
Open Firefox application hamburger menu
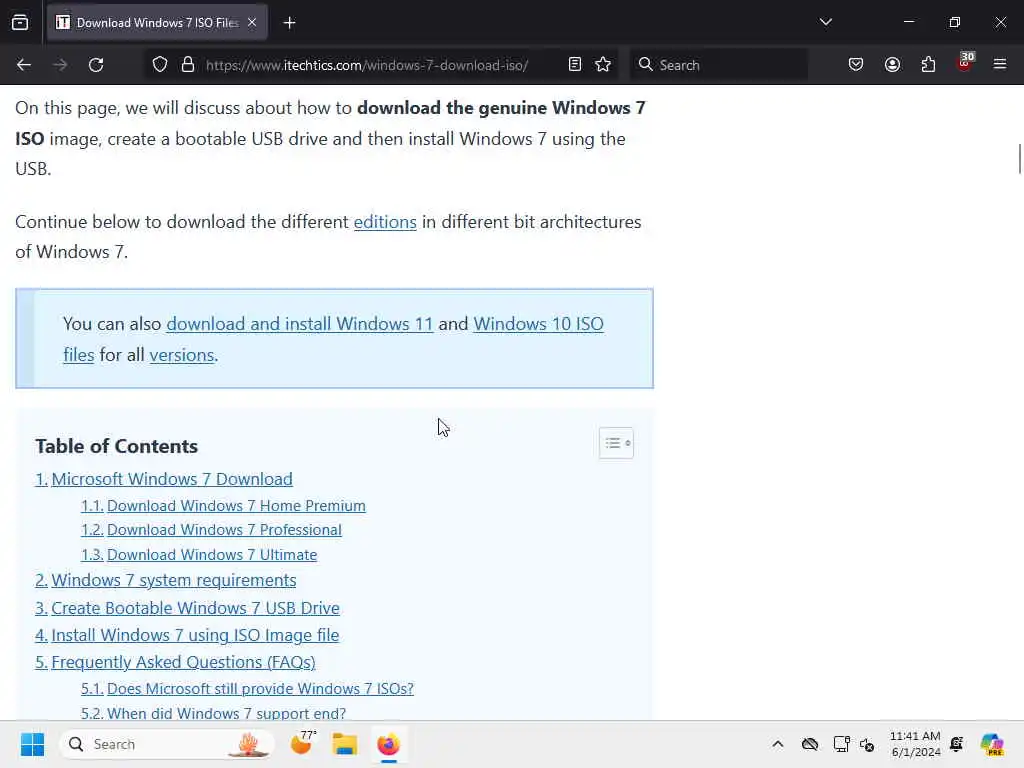pos(999,64)
